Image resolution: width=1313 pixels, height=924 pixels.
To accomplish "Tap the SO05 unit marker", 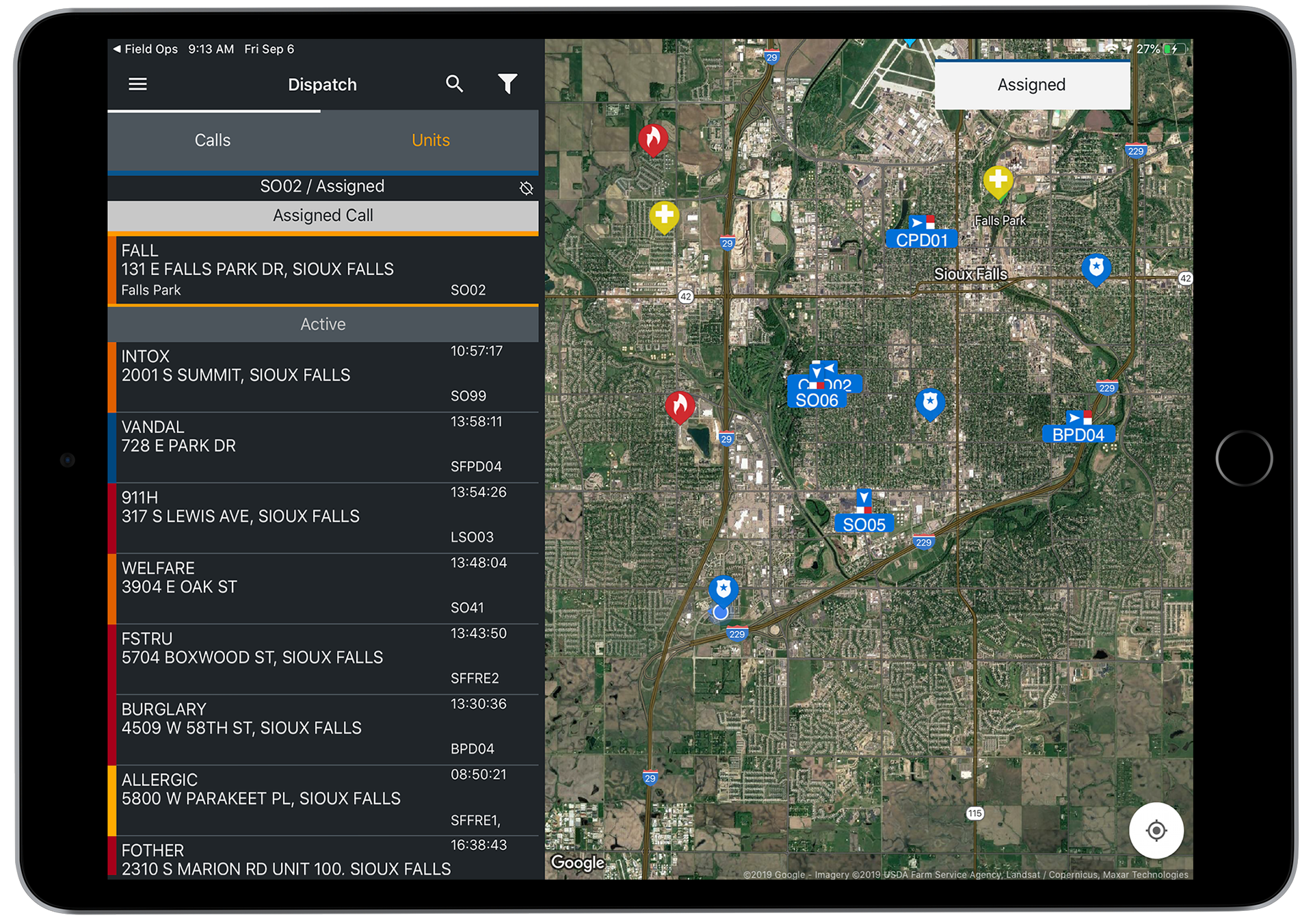I will point(864,524).
